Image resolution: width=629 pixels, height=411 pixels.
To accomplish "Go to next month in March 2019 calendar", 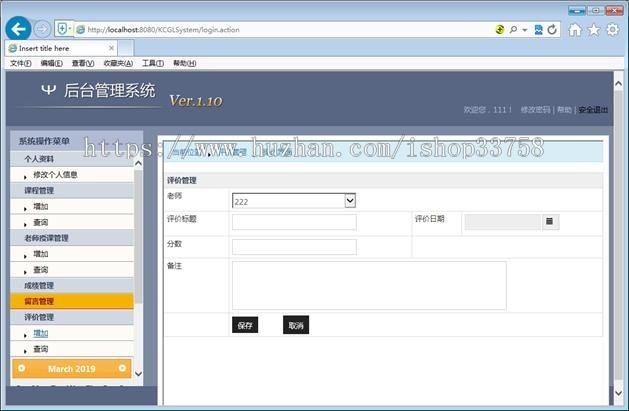I will (x=122, y=368).
